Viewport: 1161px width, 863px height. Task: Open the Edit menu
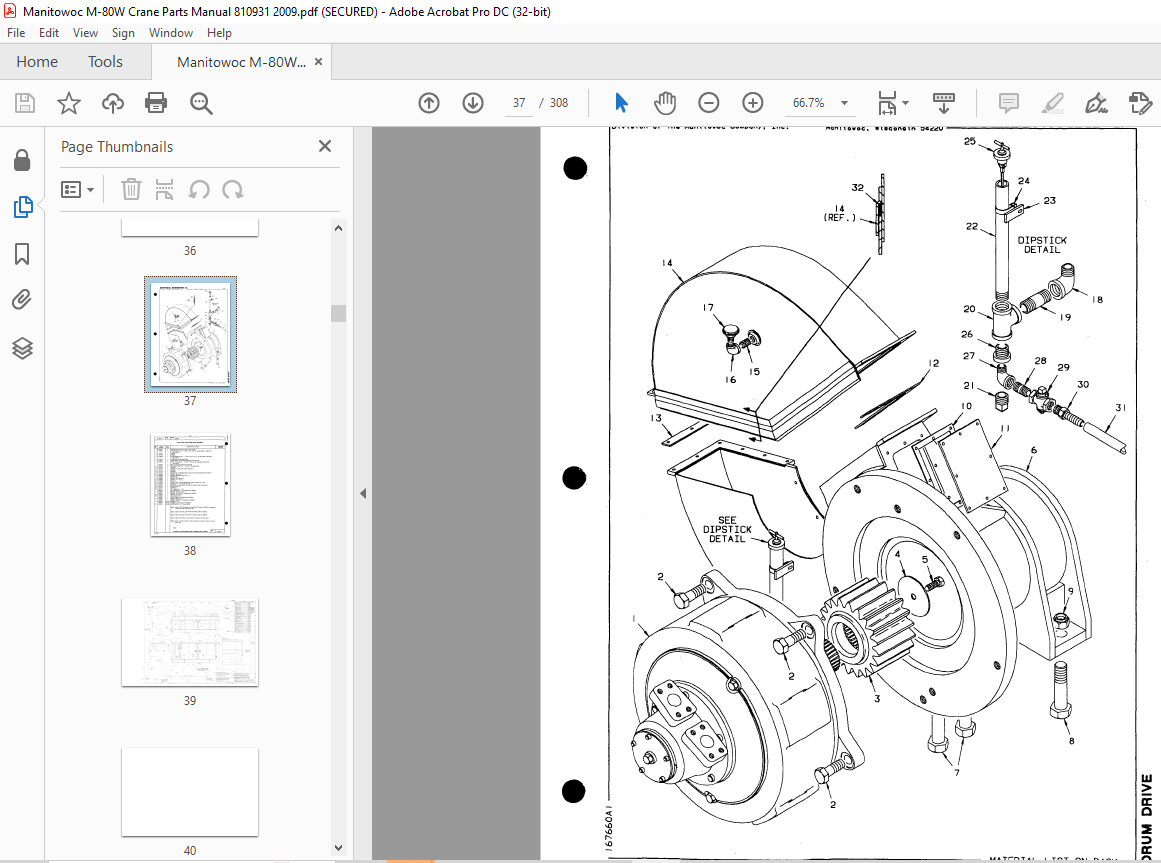[x=49, y=33]
